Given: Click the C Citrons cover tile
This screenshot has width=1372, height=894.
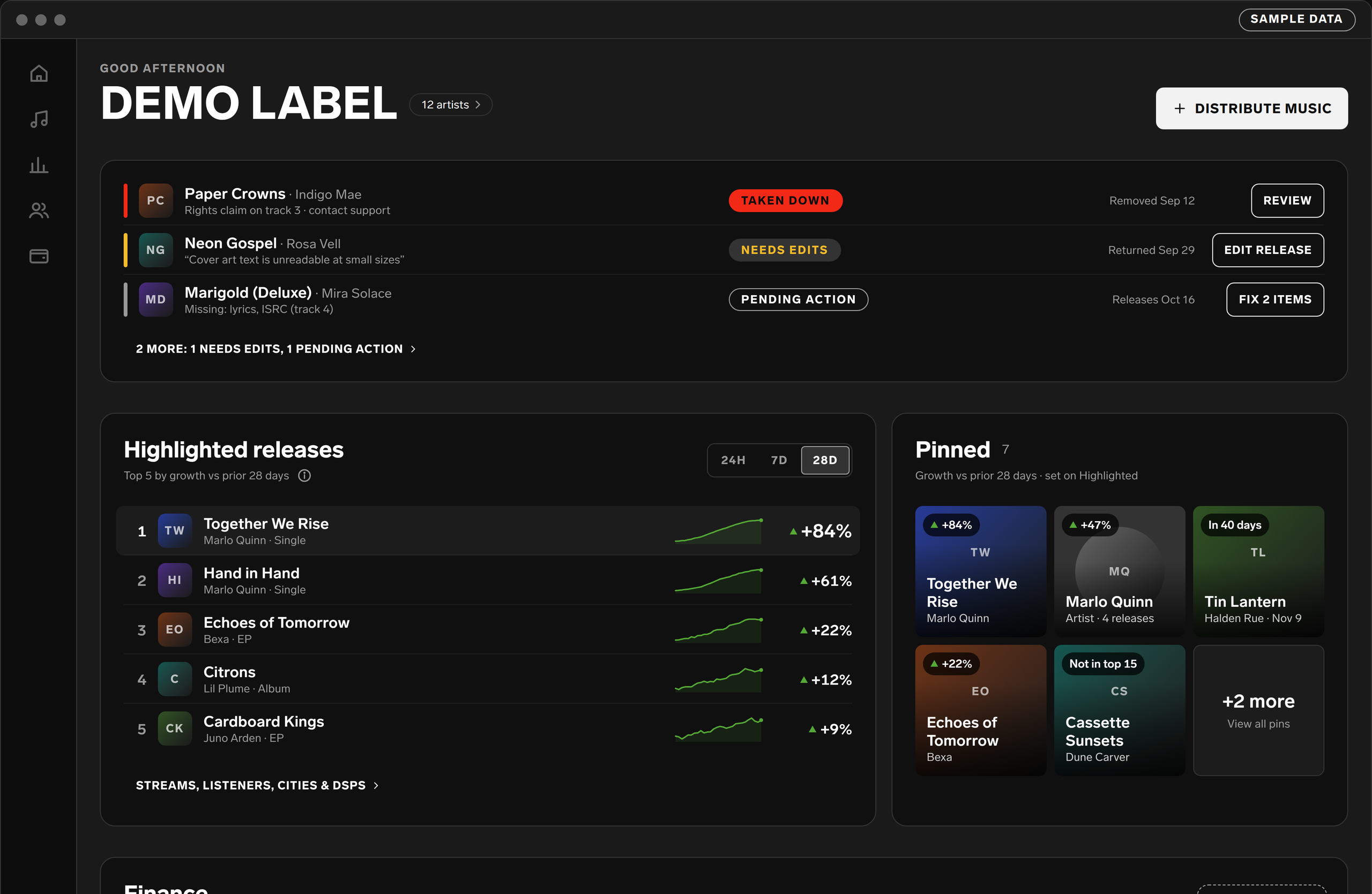Looking at the screenshot, I should [175, 679].
